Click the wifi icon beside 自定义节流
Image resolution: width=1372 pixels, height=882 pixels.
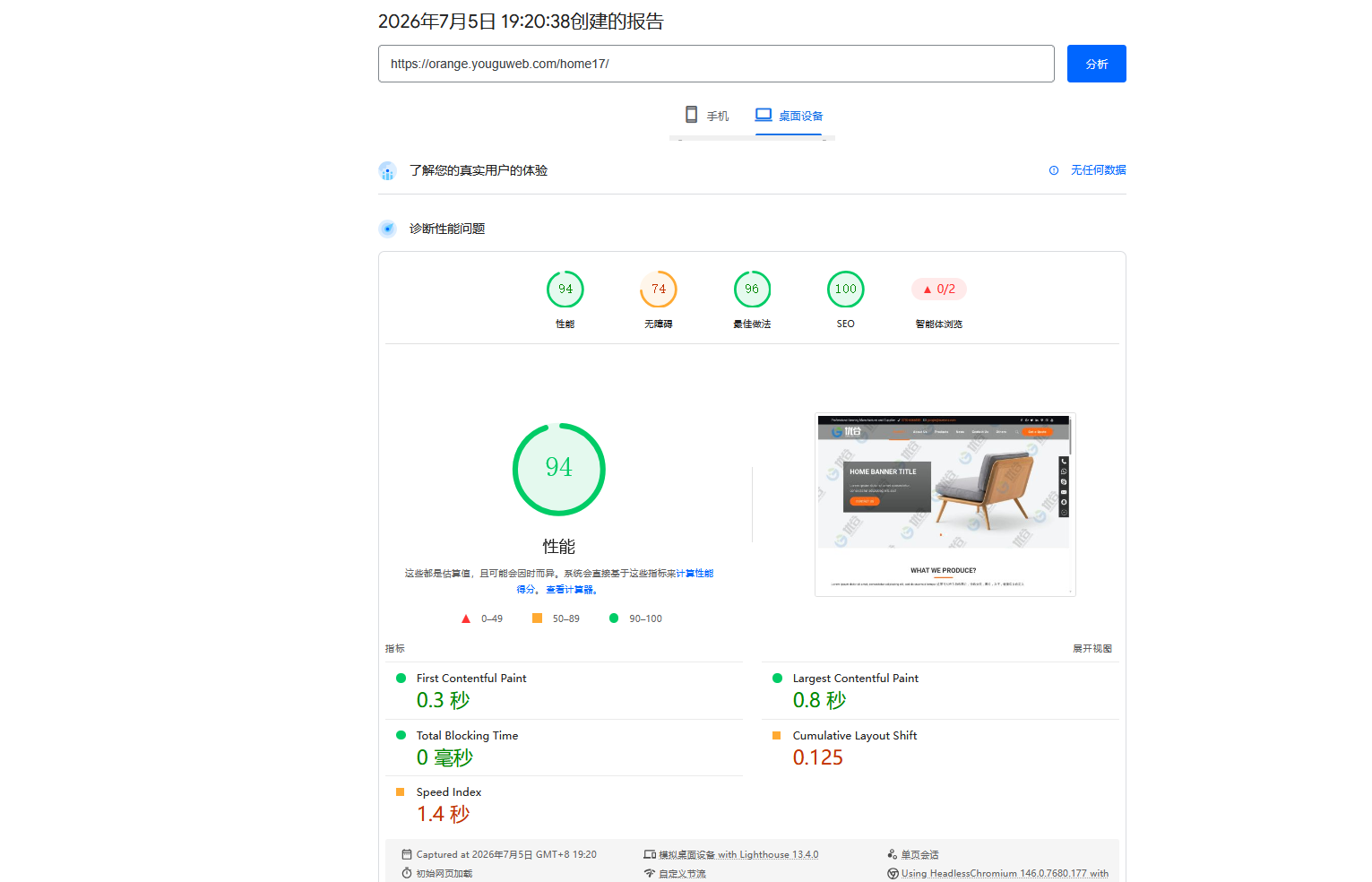point(650,873)
